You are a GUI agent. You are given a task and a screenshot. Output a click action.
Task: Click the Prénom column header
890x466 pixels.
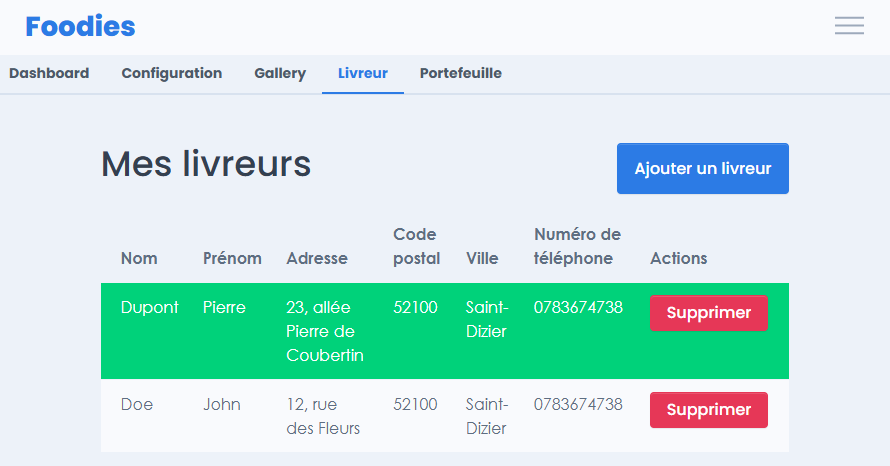(232, 258)
